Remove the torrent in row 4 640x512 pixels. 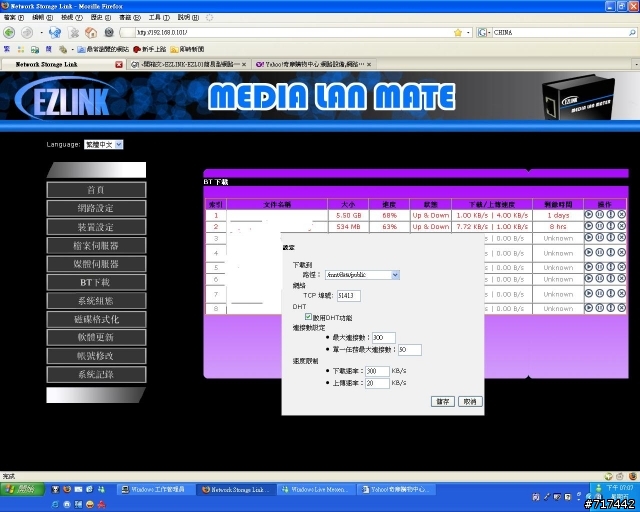pos(622,252)
